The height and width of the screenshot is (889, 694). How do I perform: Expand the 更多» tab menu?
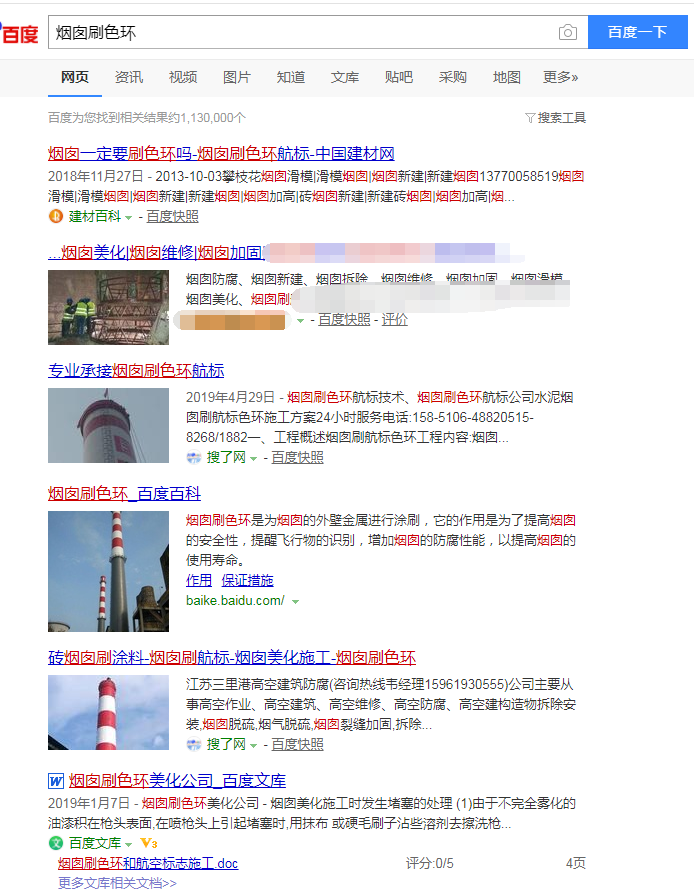560,77
